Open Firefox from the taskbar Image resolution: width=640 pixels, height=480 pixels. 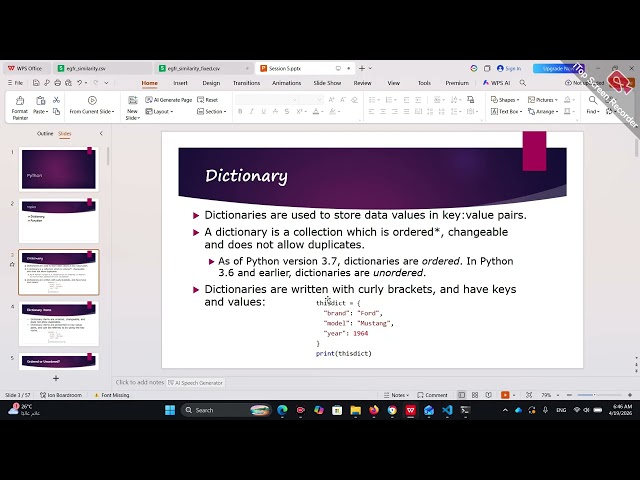373,410
